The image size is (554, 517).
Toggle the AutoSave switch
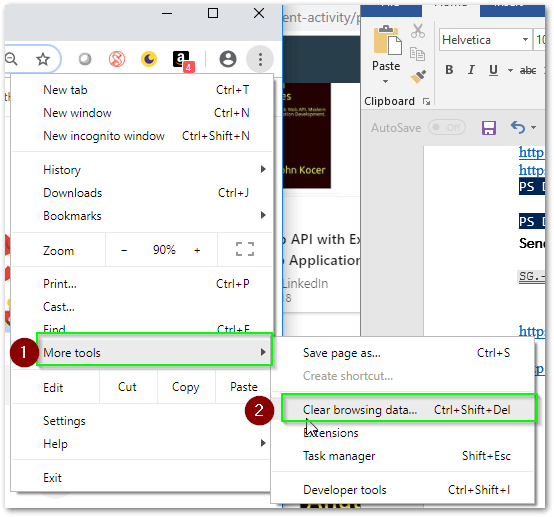coord(447,128)
